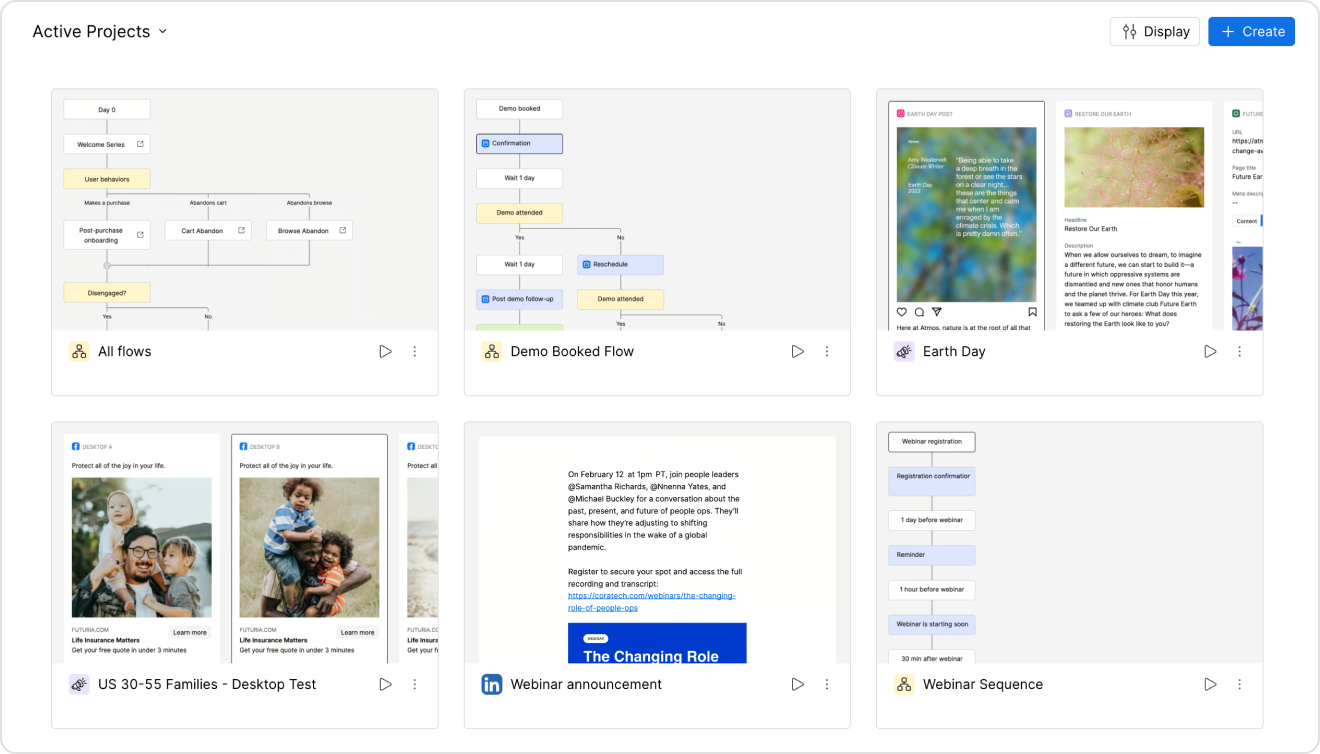
Task: Click the Webinar announcement project title
Action: click(586, 684)
